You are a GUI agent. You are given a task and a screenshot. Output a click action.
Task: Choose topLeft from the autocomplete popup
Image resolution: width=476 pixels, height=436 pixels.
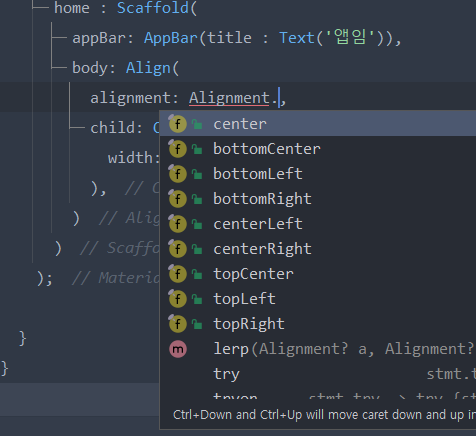click(318, 299)
